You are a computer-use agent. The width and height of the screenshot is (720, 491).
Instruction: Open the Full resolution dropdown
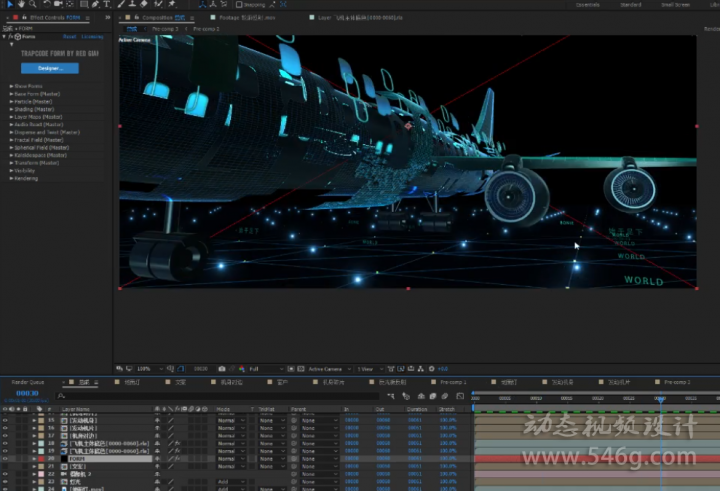[x=266, y=369]
